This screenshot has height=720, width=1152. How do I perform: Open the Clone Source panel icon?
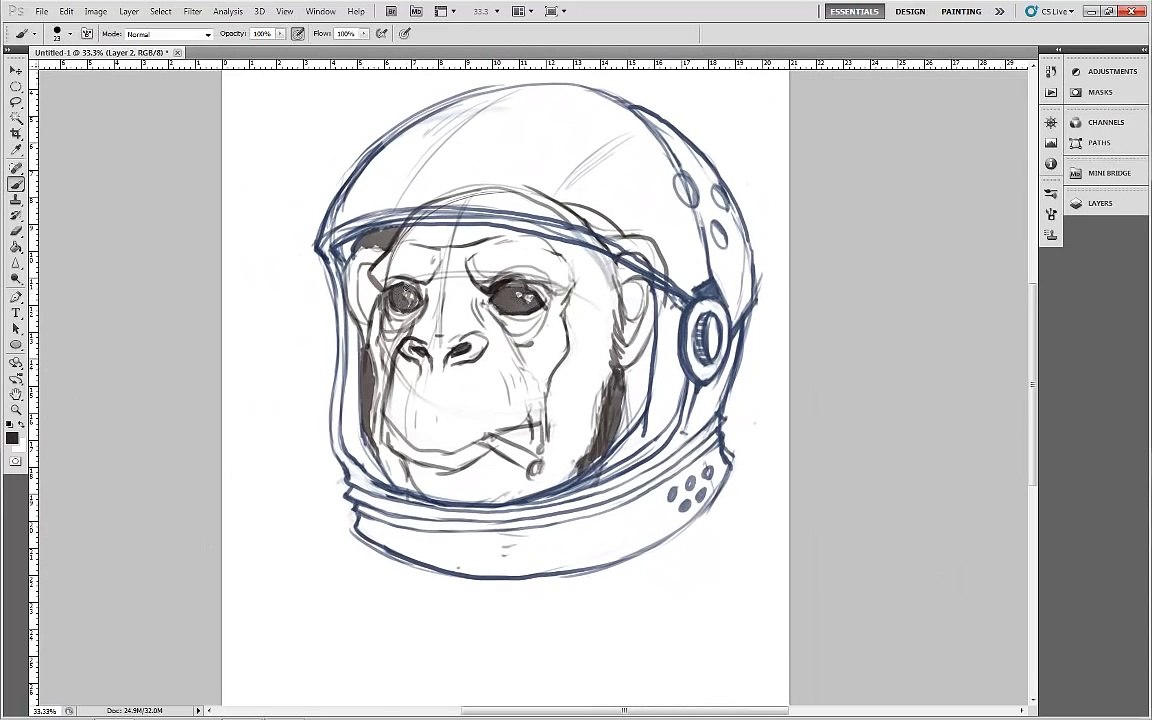(1051, 235)
